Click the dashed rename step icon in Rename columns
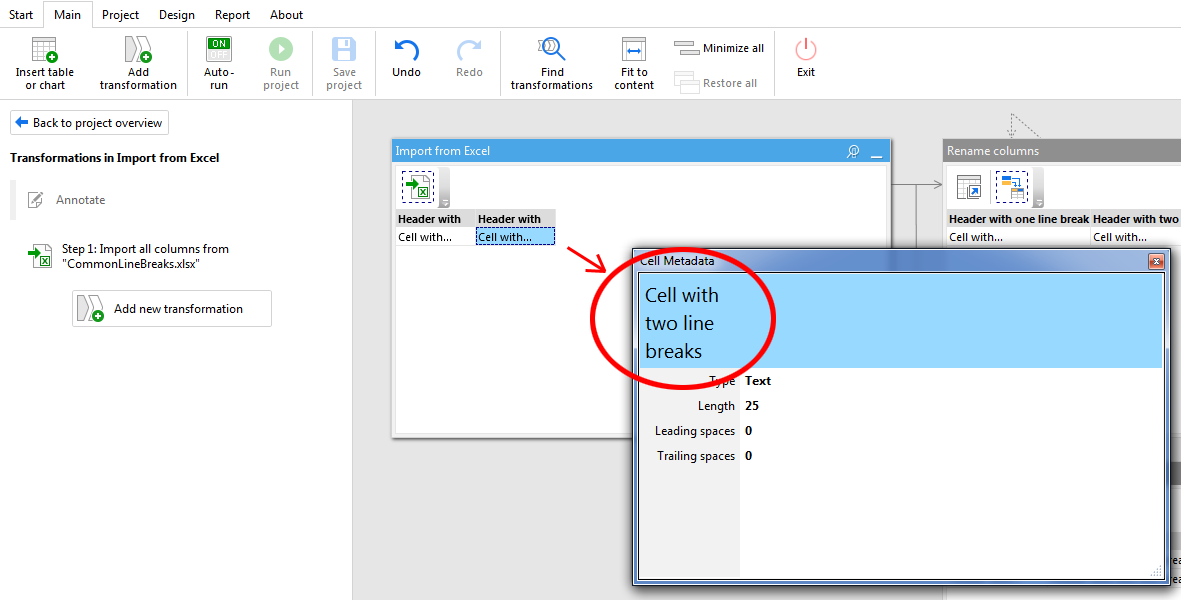Image resolution: width=1181 pixels, height=600 pixels. pos(1012,187)
